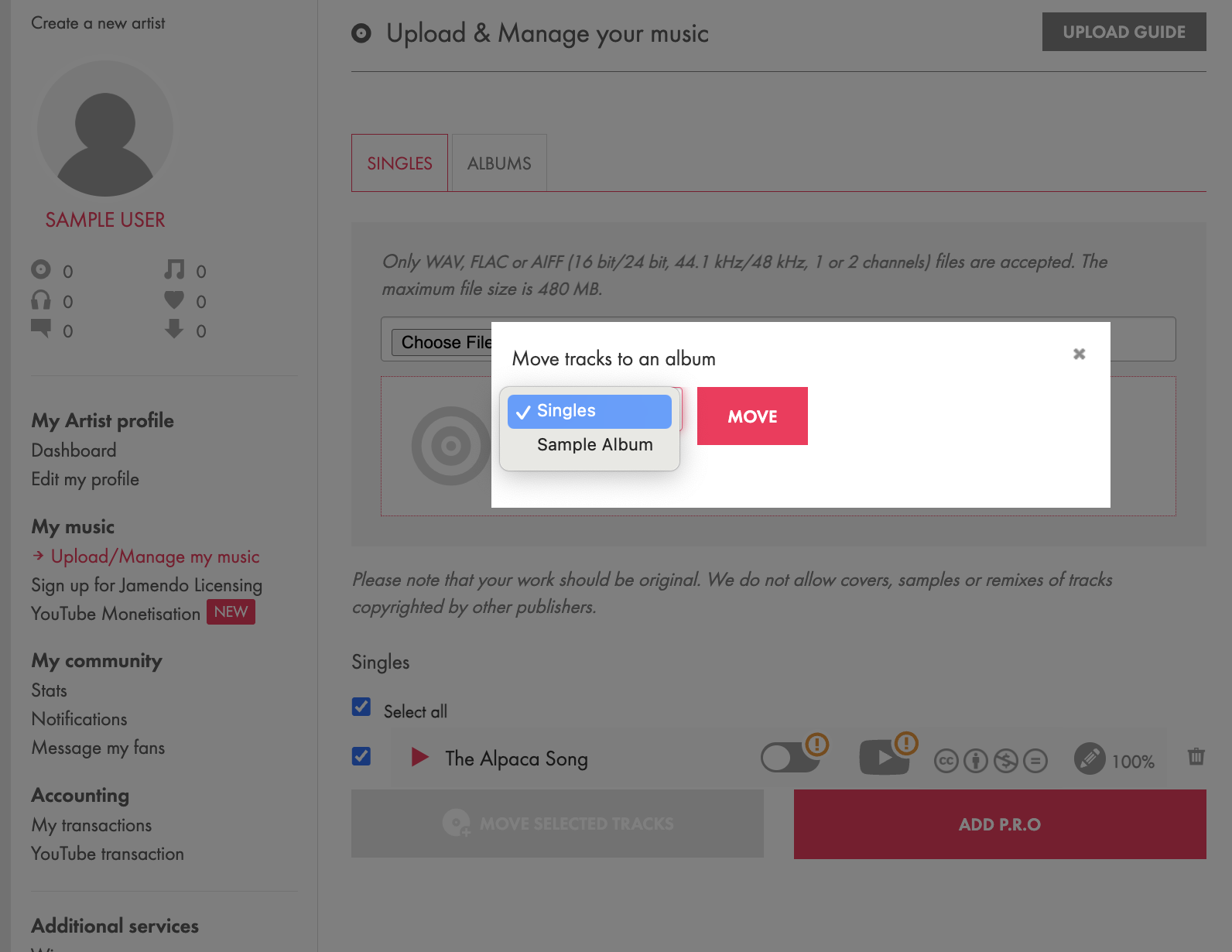Toggle the Alpaca Song publish switch
The image size is (1232, 952).
point(790,758)
